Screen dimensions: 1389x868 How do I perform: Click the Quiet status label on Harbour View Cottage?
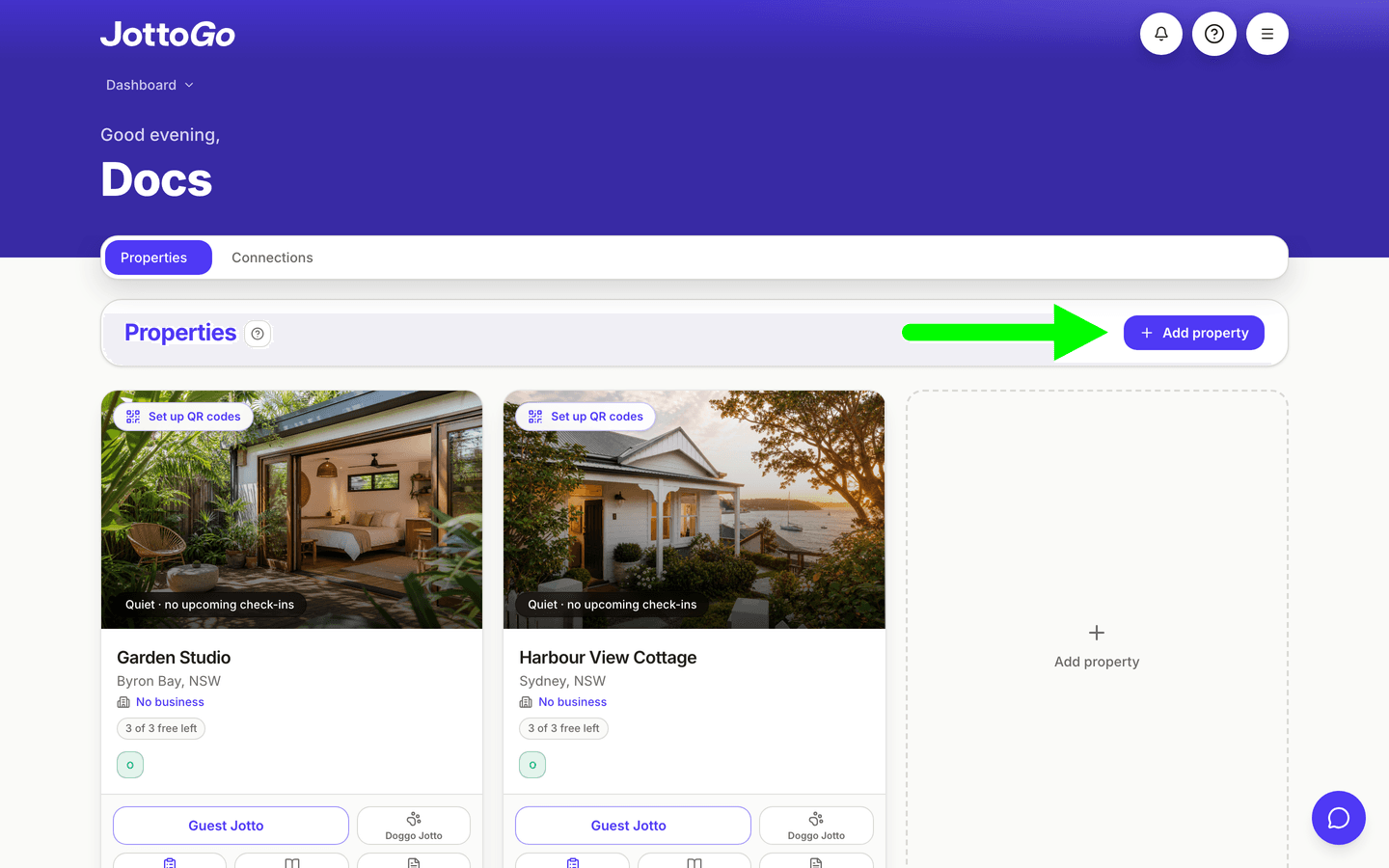pos(612,605)
